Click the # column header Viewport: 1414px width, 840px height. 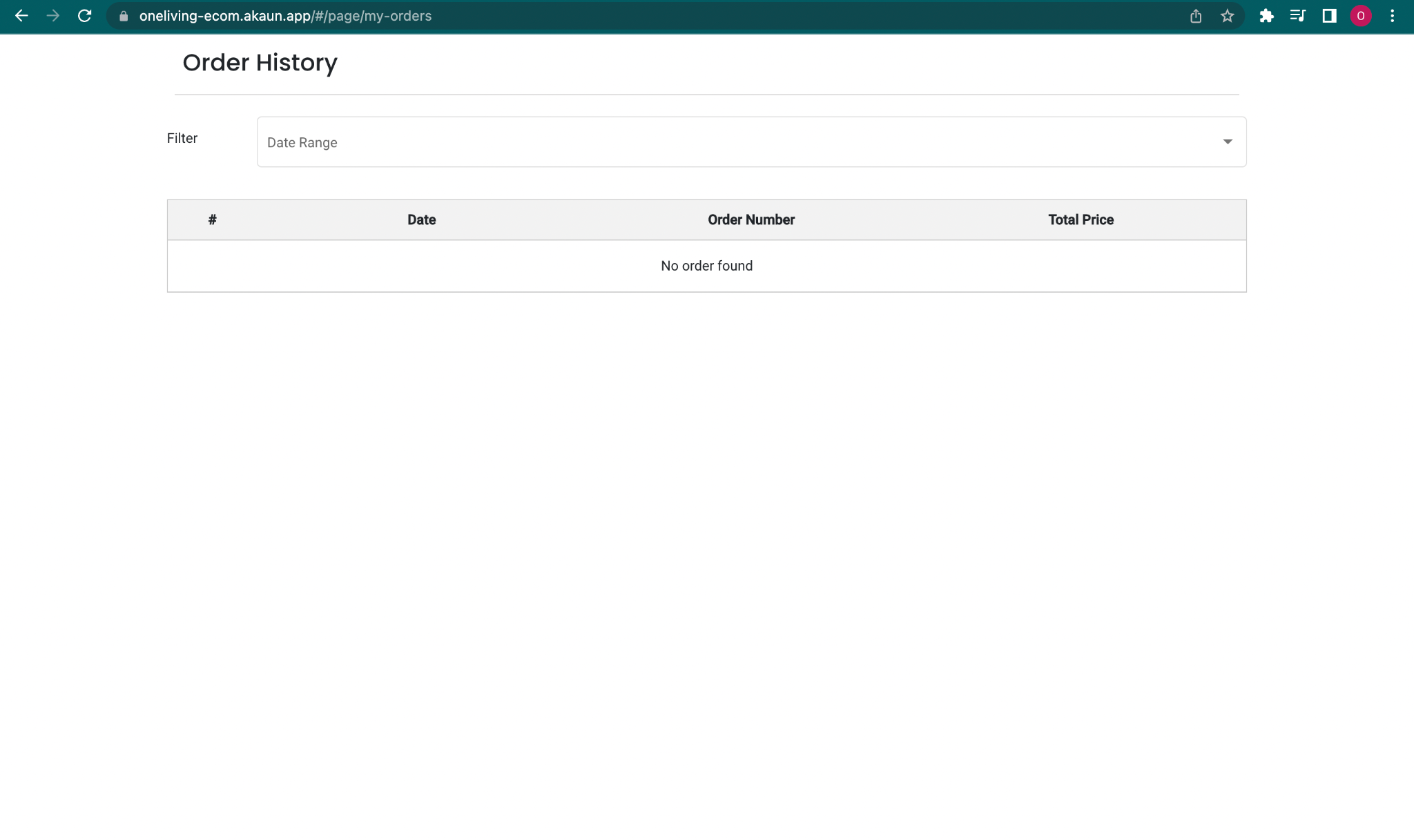(x=212, y=220)
